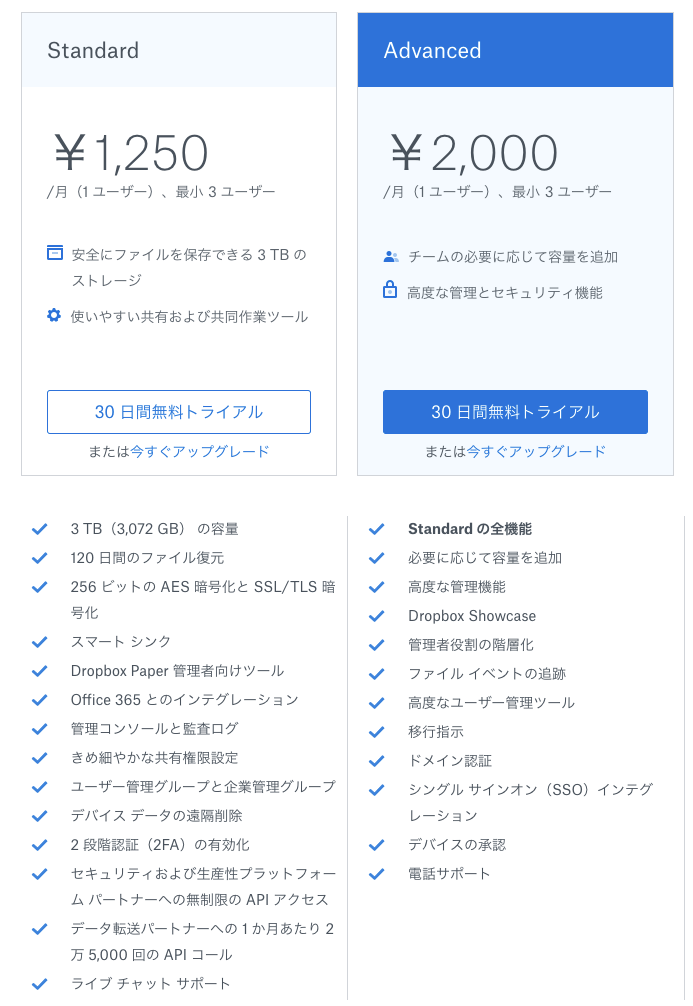The height and width of the screenshot is (1006, 693).
Task: Click the lock icon for security features
Action: click(390, 289)
